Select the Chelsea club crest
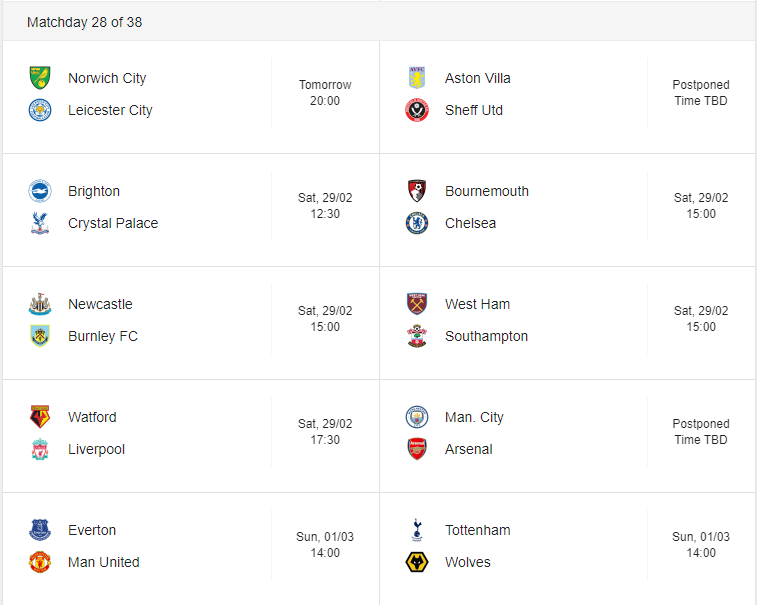 [417, 223]
